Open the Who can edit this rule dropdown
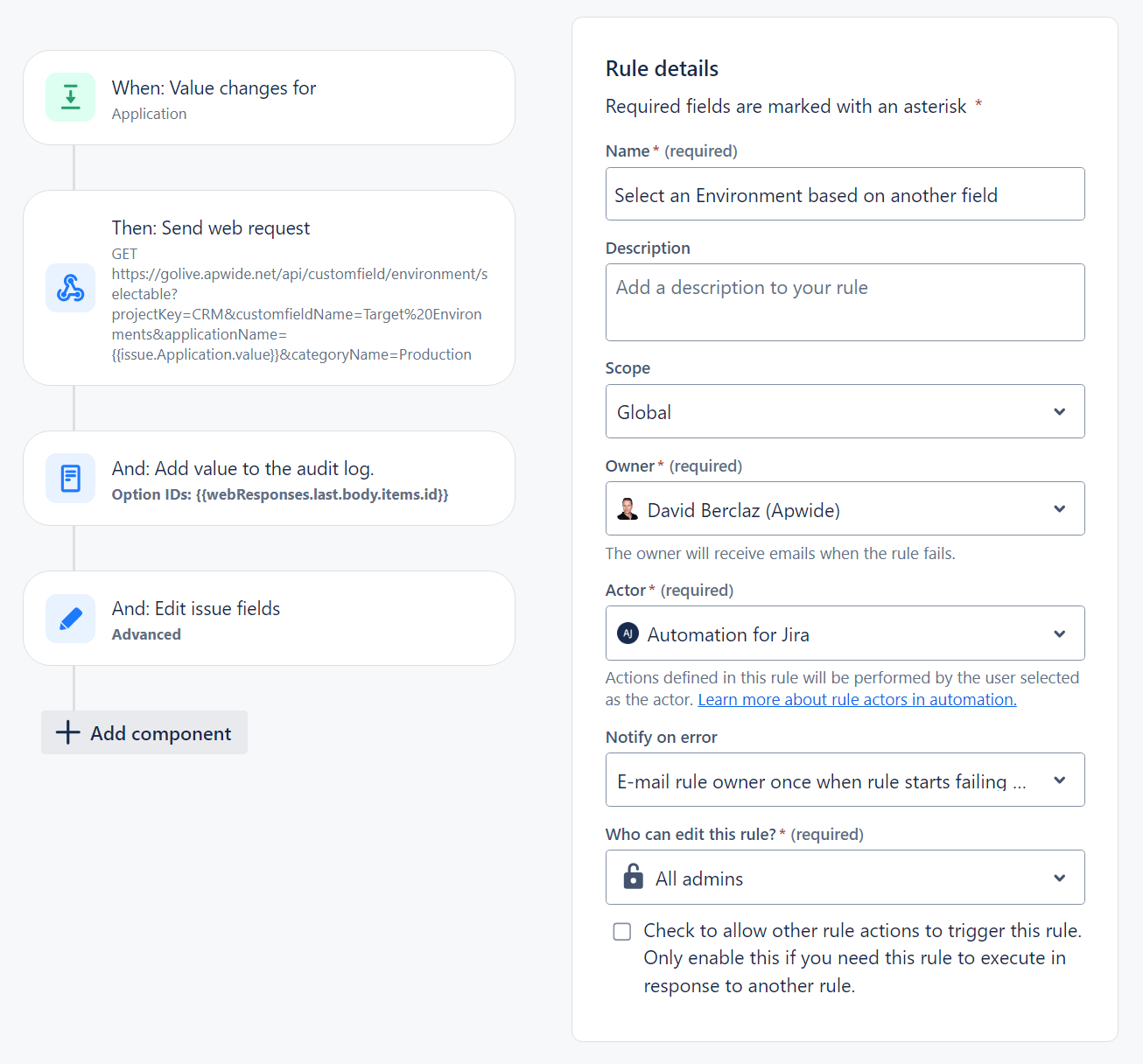Image resolution: width=1143 pixels, height=1064 pixels. point(1059,878)
